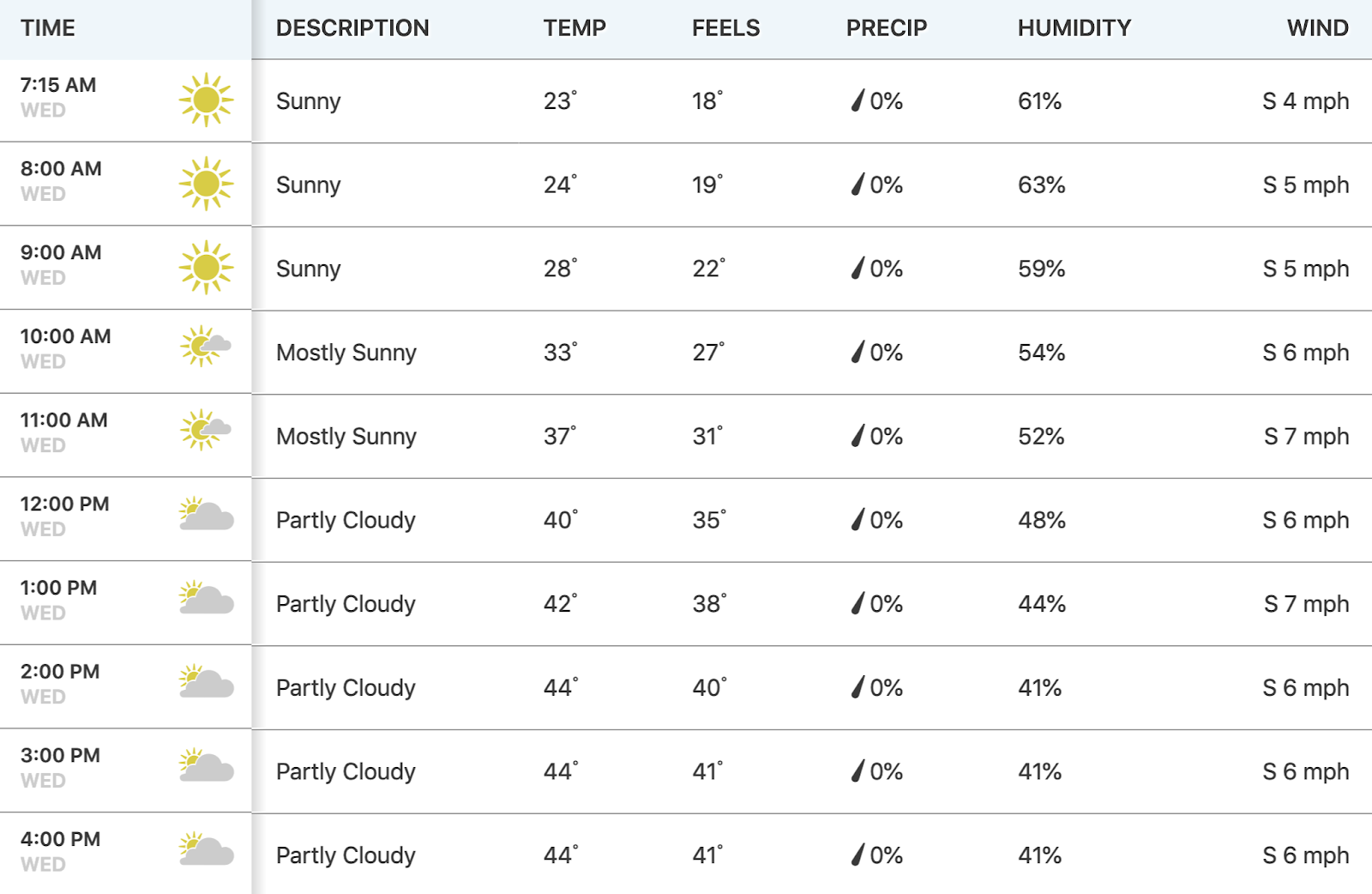
Task: Select the sun icon beside 9:00 AM
Action: click(x=206, y=268)
